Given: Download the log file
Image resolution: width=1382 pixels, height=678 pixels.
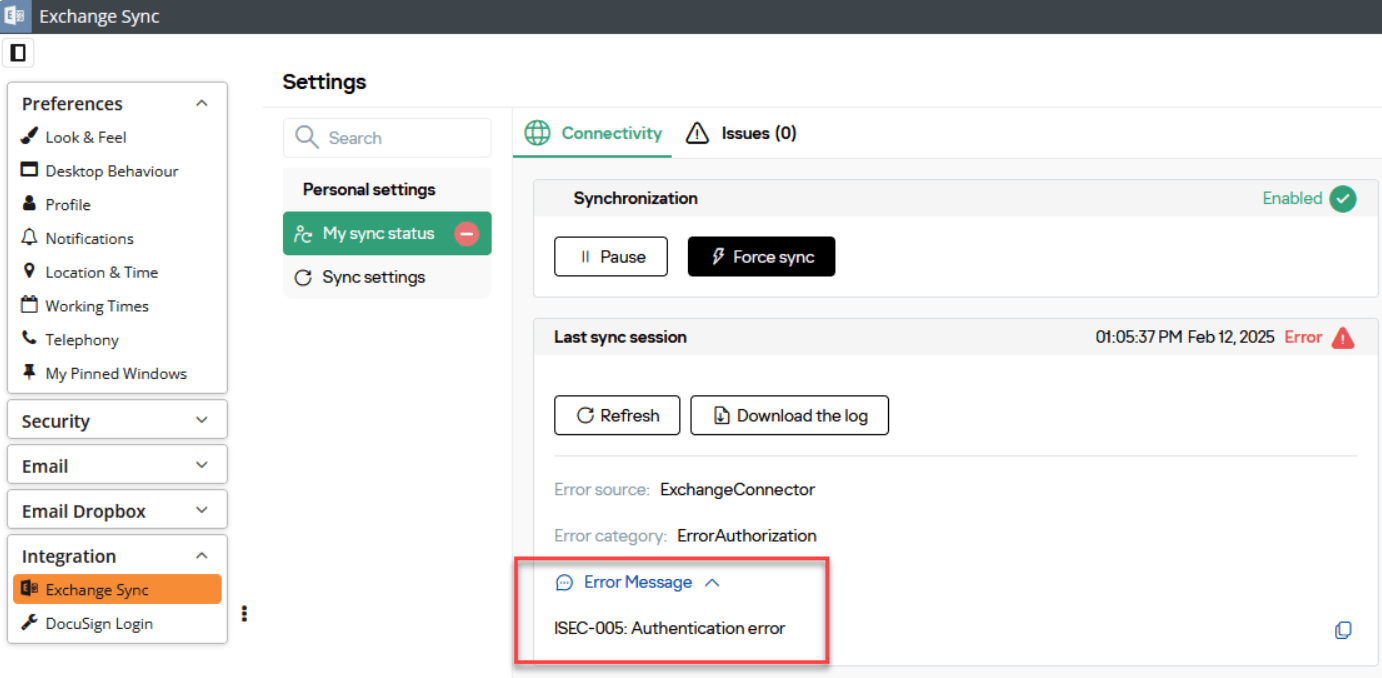Looking at the screenshot, I should coord(789,416).
